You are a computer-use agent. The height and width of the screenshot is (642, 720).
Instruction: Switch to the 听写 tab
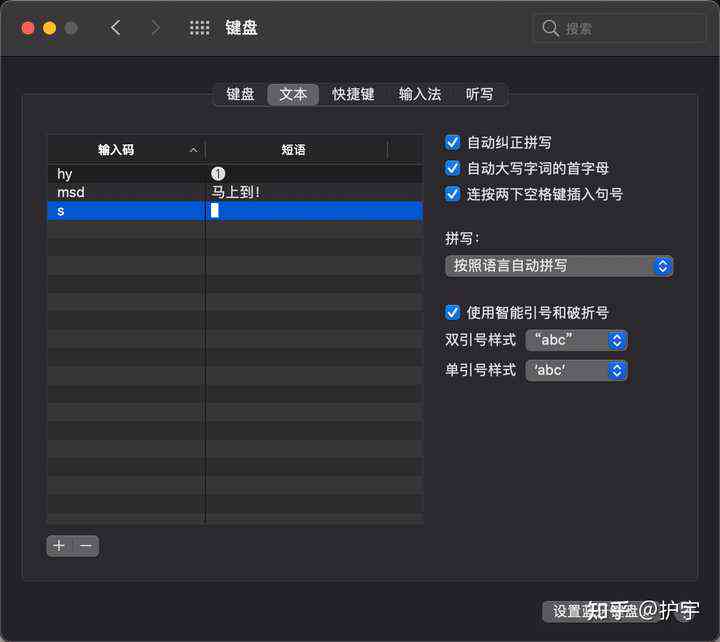(x=479, y=95)
